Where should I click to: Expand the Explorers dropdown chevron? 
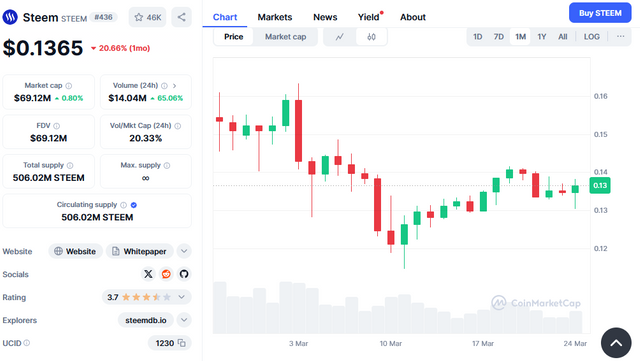[x=184, y=320]
